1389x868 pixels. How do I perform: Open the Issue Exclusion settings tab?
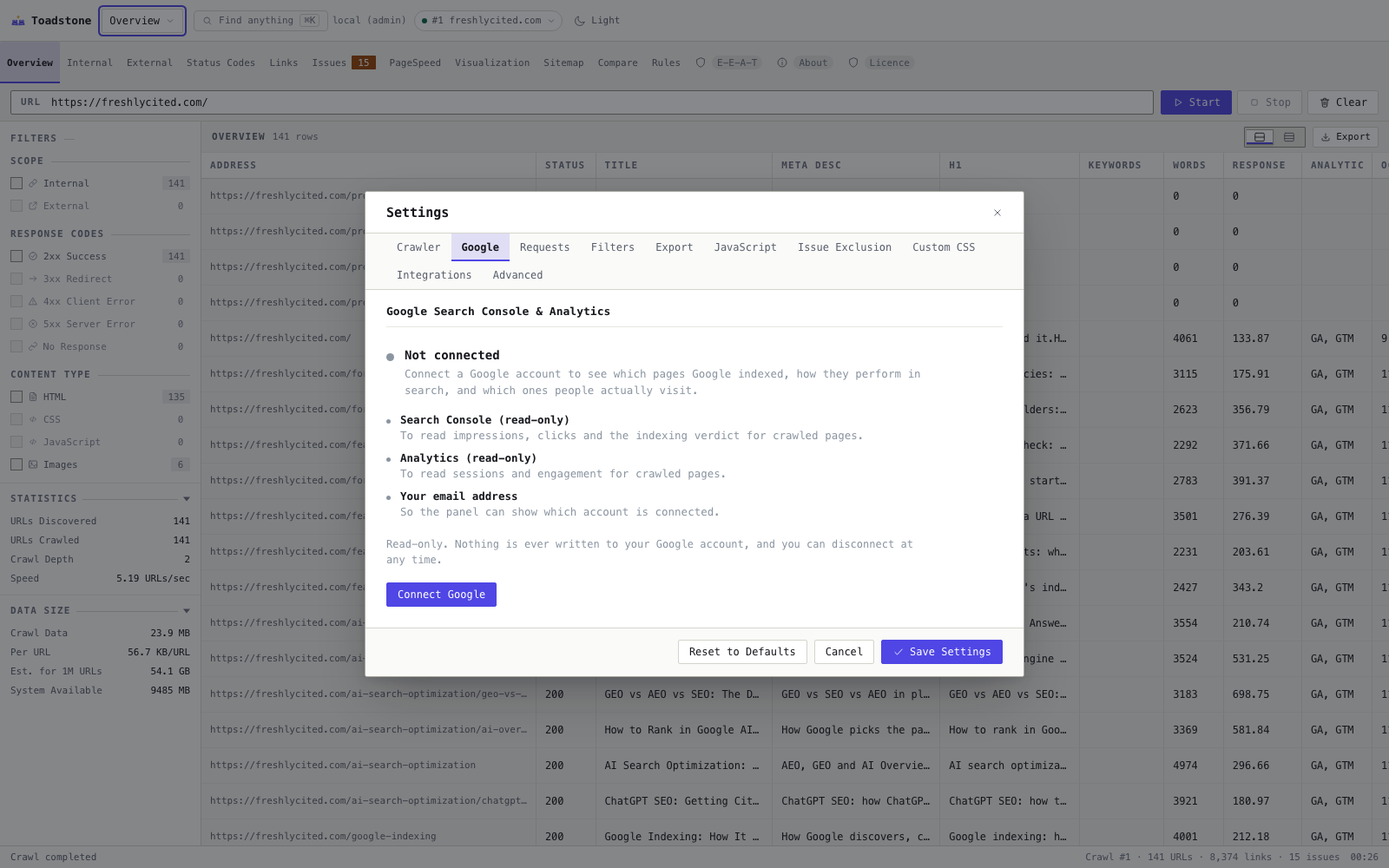coord(845,247)
